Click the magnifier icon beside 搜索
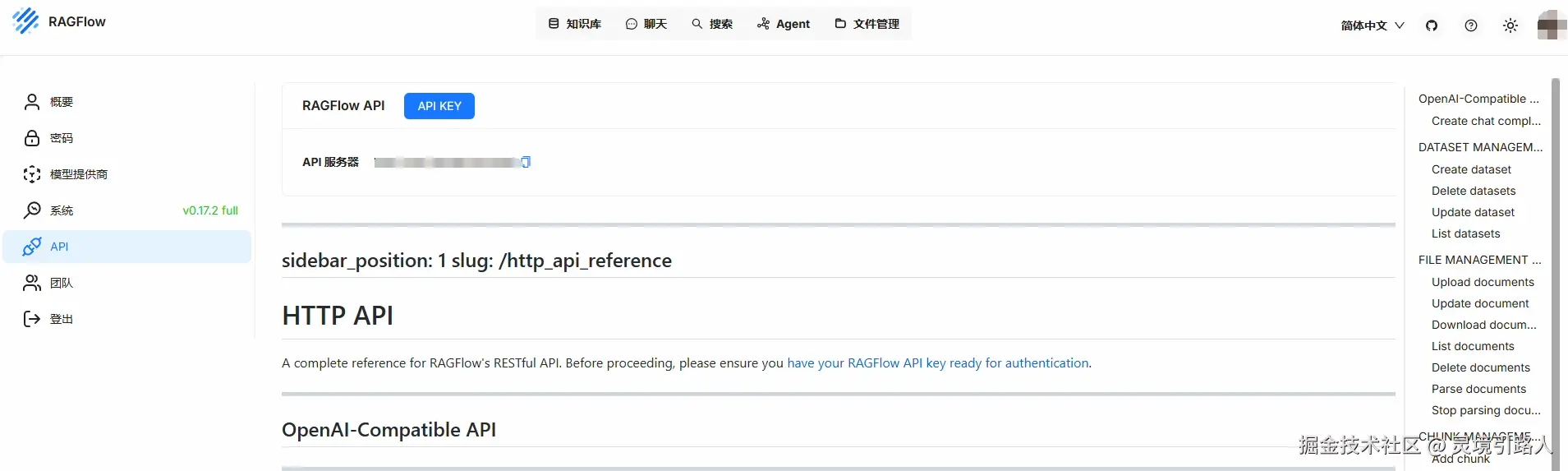1568x471 pixels. [x=697, y=24]
